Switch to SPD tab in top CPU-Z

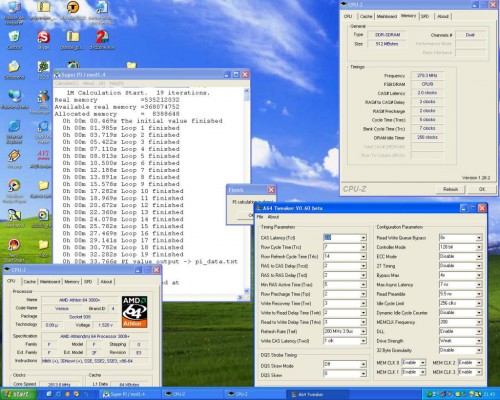pos(425,16)
